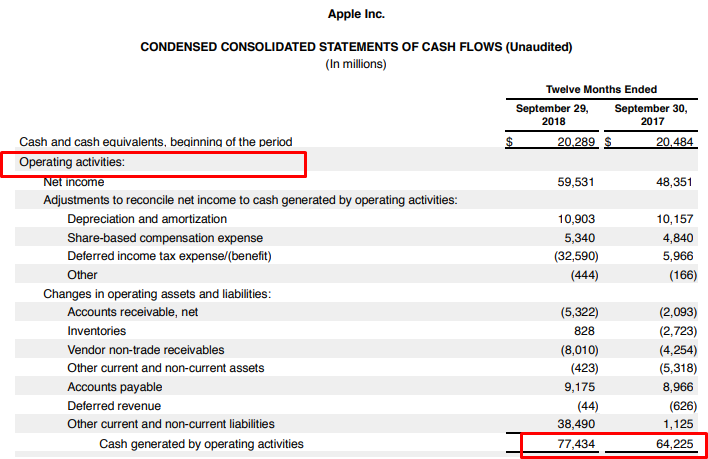Click 'Adjustments to reconcile net income' line
Viewport: 708px width, 459px height.
(250, 200)
